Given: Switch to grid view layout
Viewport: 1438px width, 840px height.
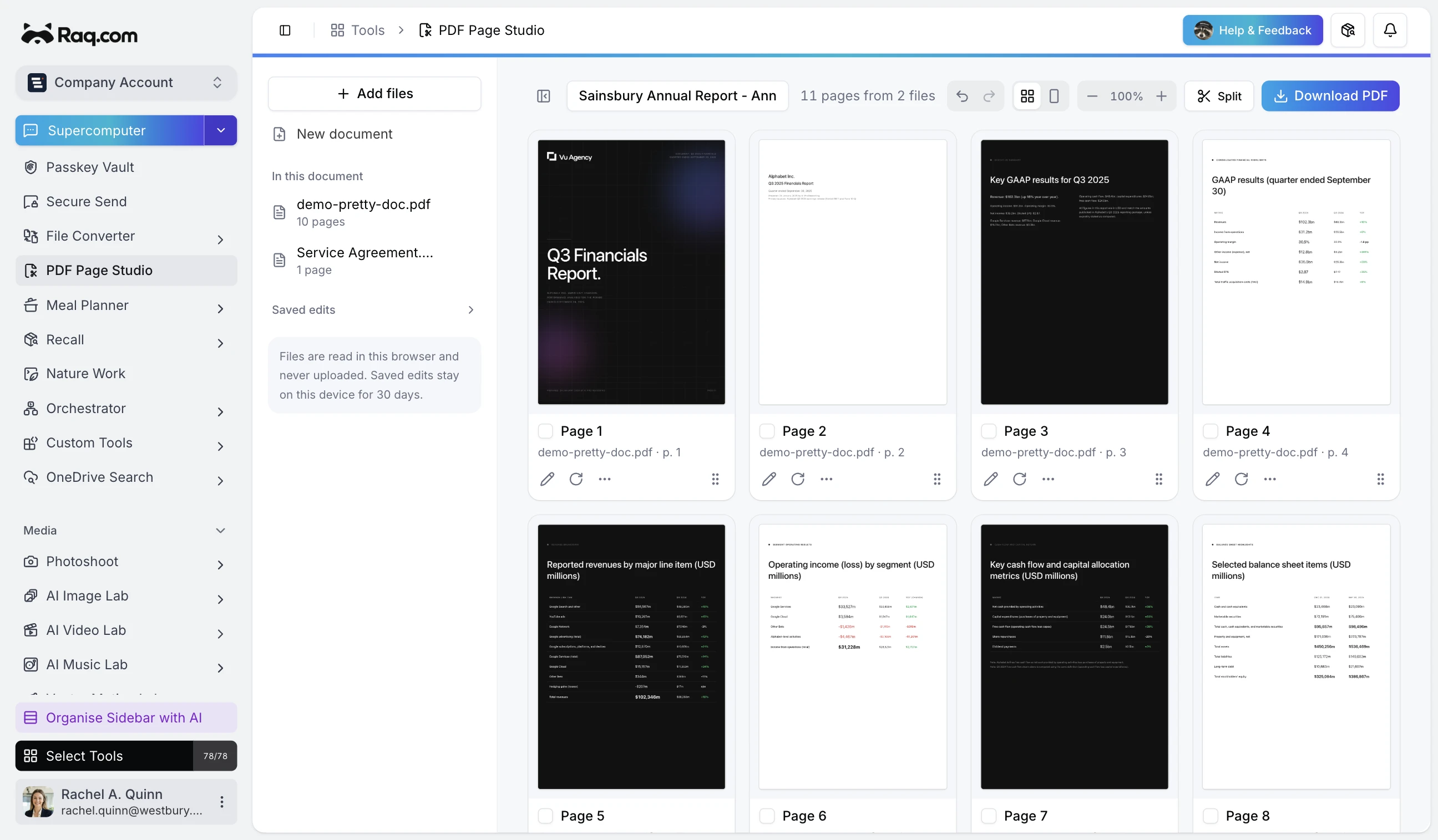Looking at the screenshot, I should 1027,96.
